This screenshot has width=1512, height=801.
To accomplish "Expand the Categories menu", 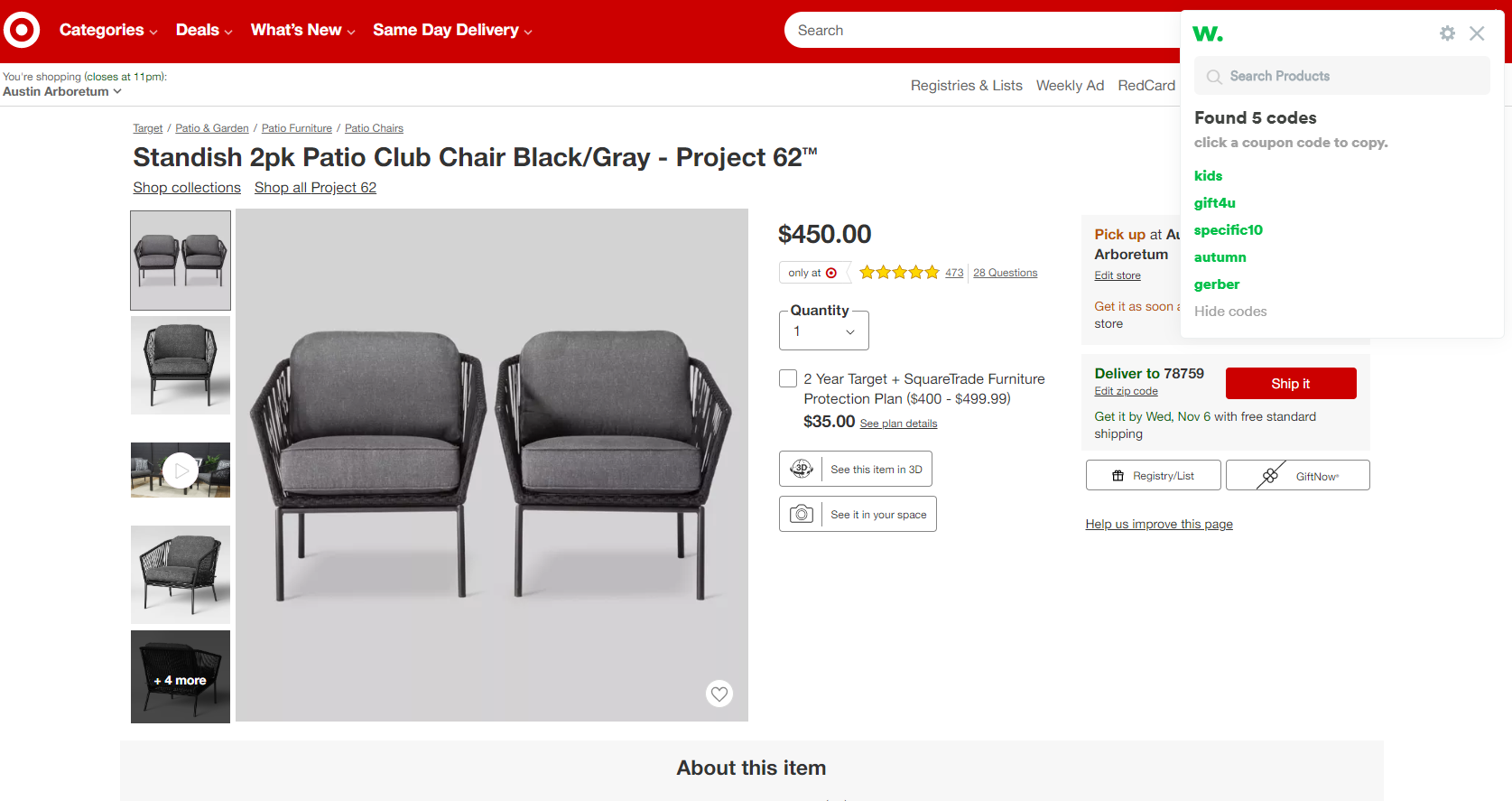I will point(108,30).
